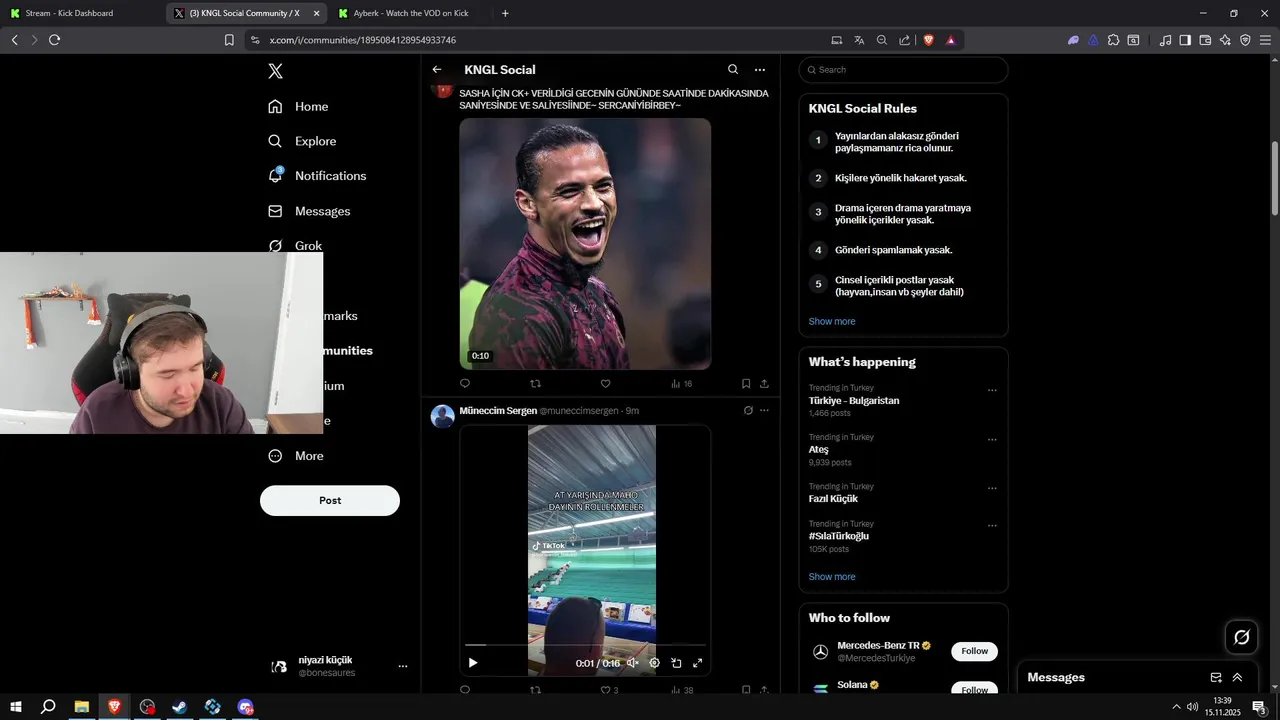Open Müneccim Sergen profile name link

pyautogui.click(x=498, y=411)
